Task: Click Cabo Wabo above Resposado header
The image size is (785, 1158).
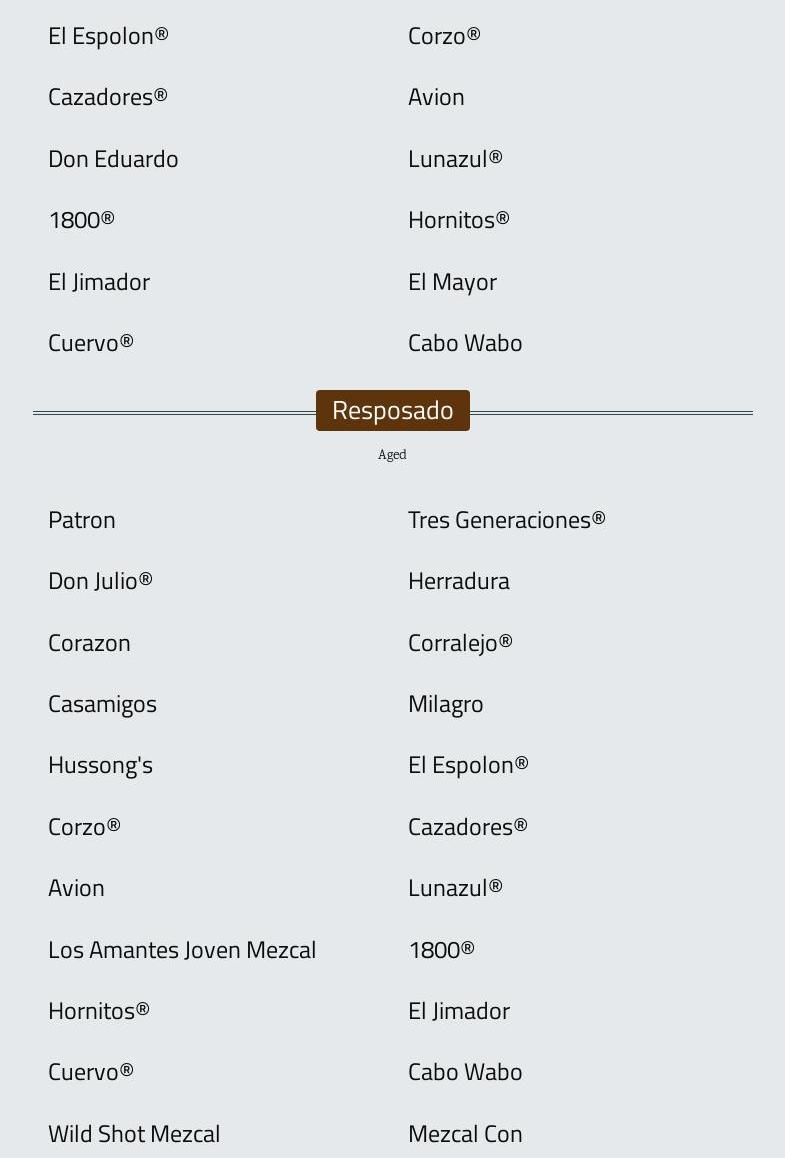Action: pyautogui.click(x=465, y=343)
